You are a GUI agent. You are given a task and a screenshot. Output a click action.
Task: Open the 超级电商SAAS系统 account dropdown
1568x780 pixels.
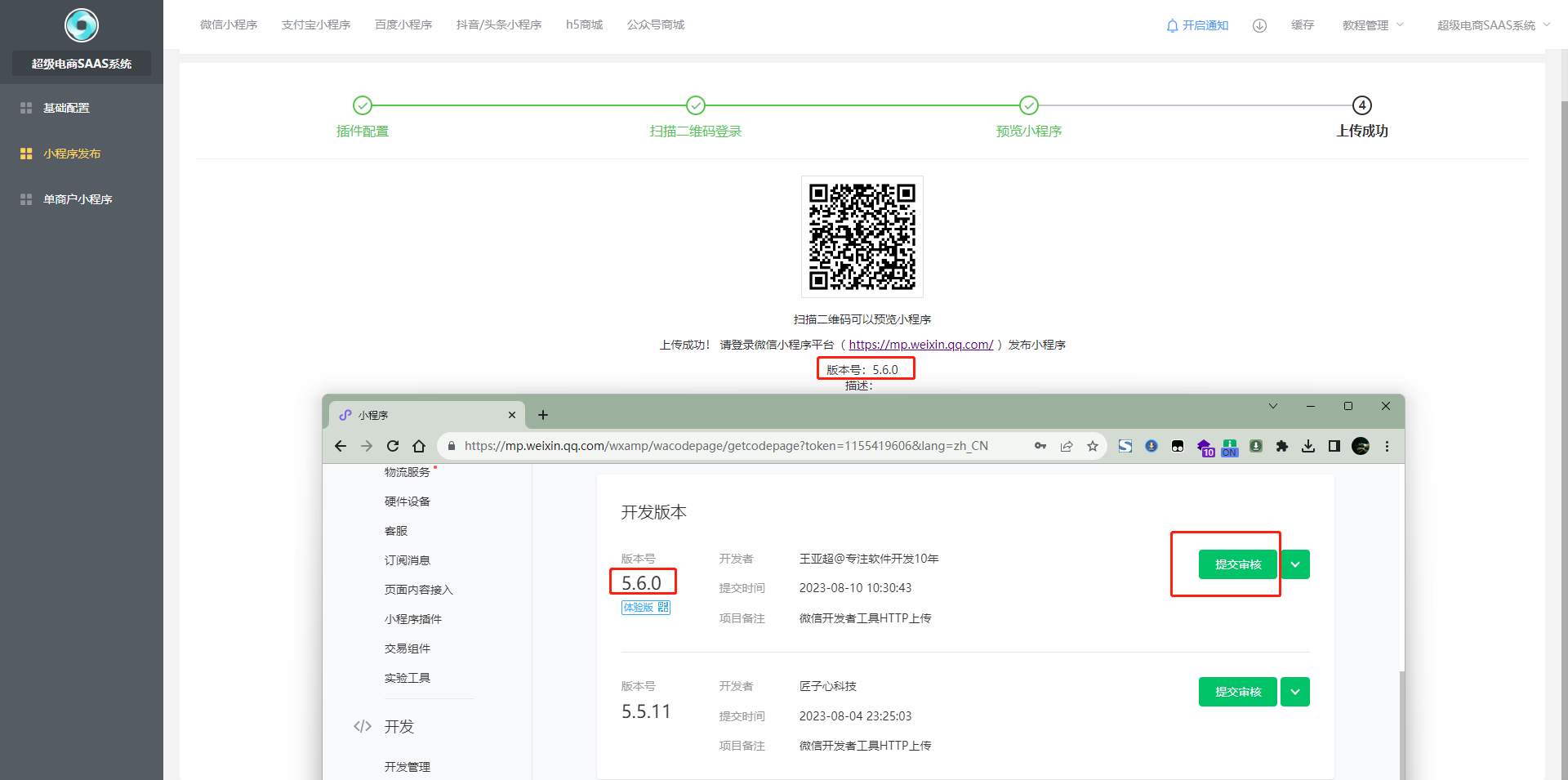1493,25
